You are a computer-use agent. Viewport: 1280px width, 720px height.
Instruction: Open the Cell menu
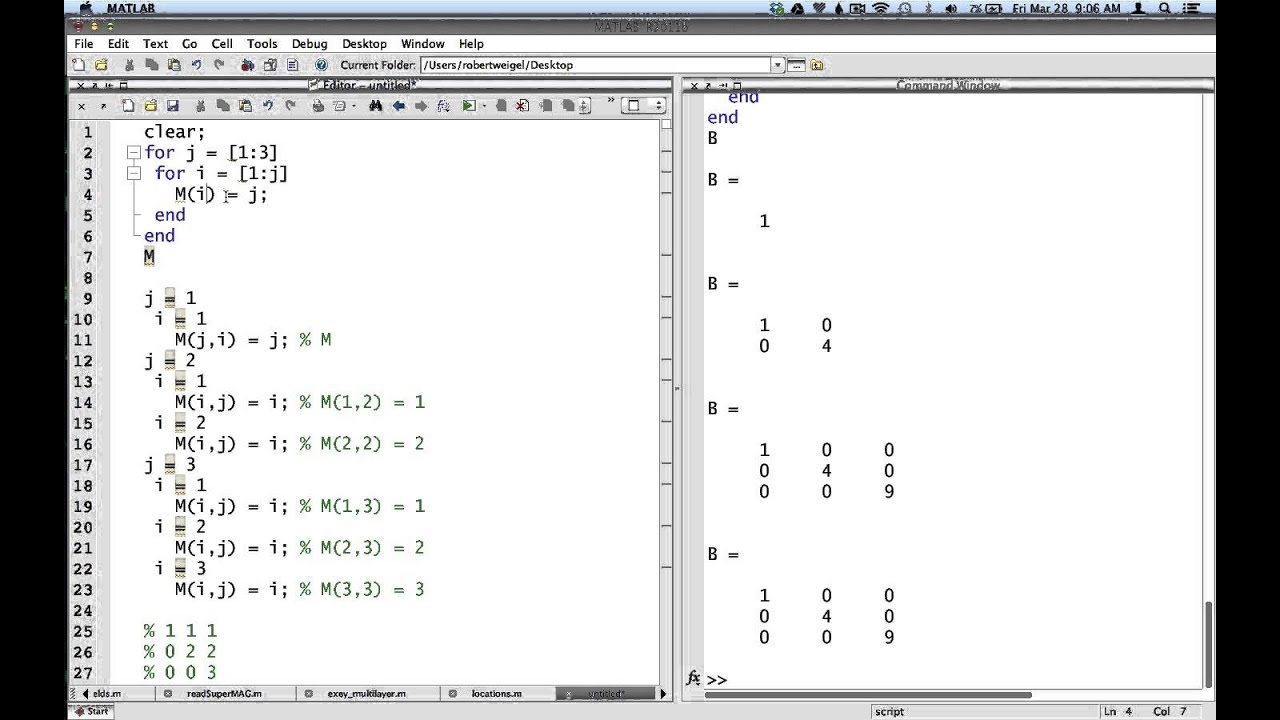pyautogui.click(x=222, y=44)
